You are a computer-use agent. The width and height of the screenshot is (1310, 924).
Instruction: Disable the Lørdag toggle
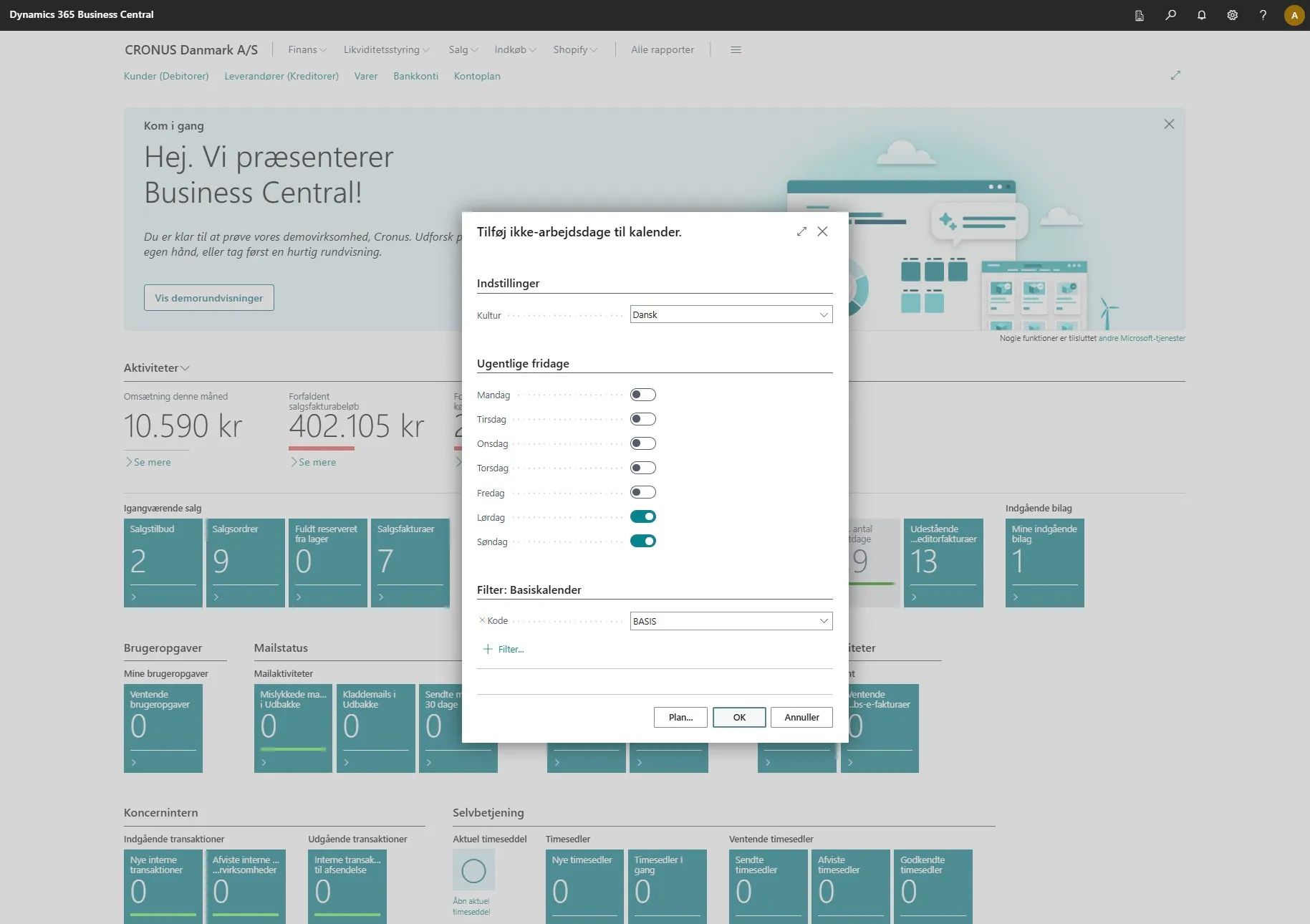pos(643,516)
